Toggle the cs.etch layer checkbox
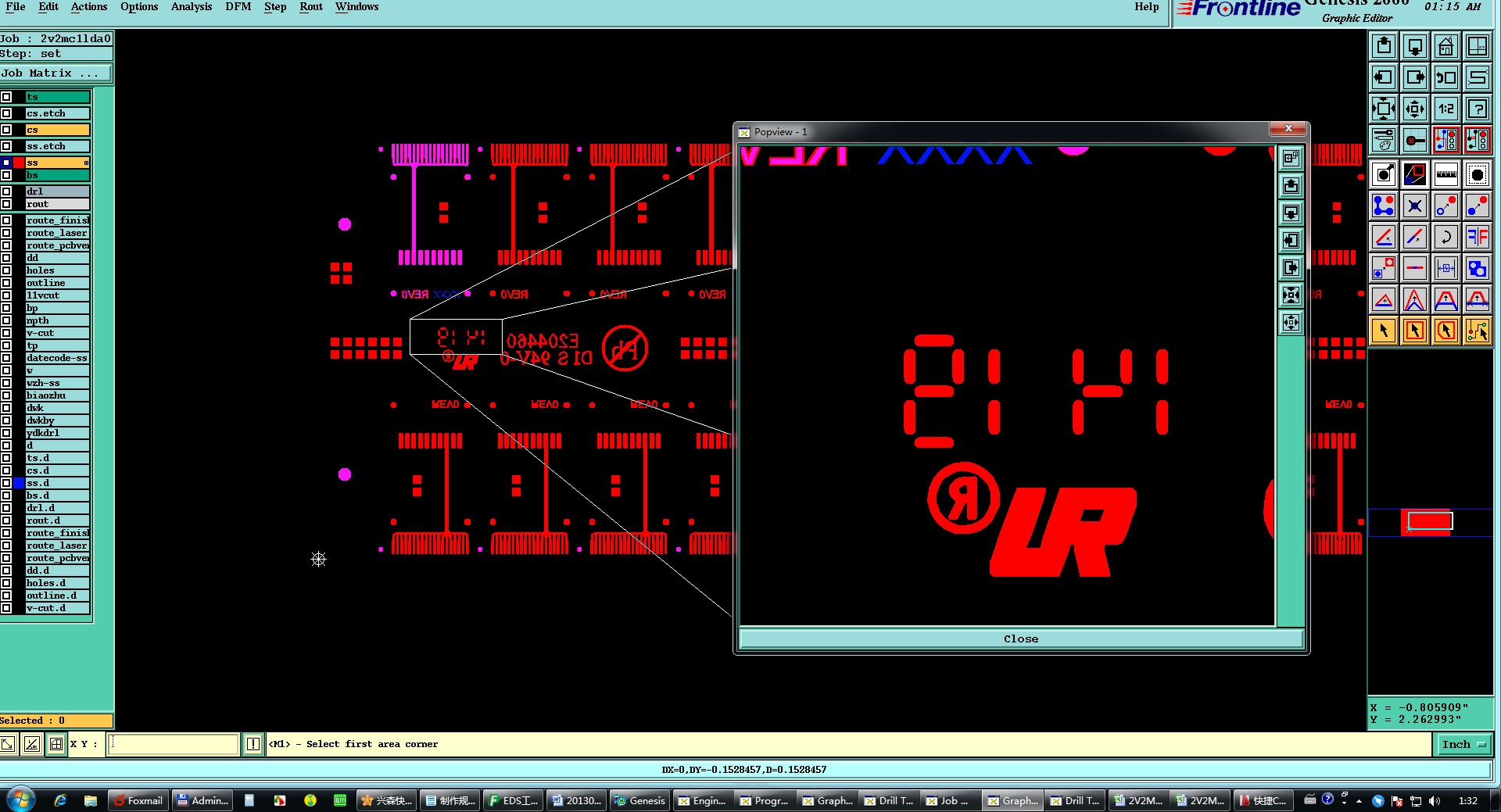1501x812 pixels. (6, 113)
